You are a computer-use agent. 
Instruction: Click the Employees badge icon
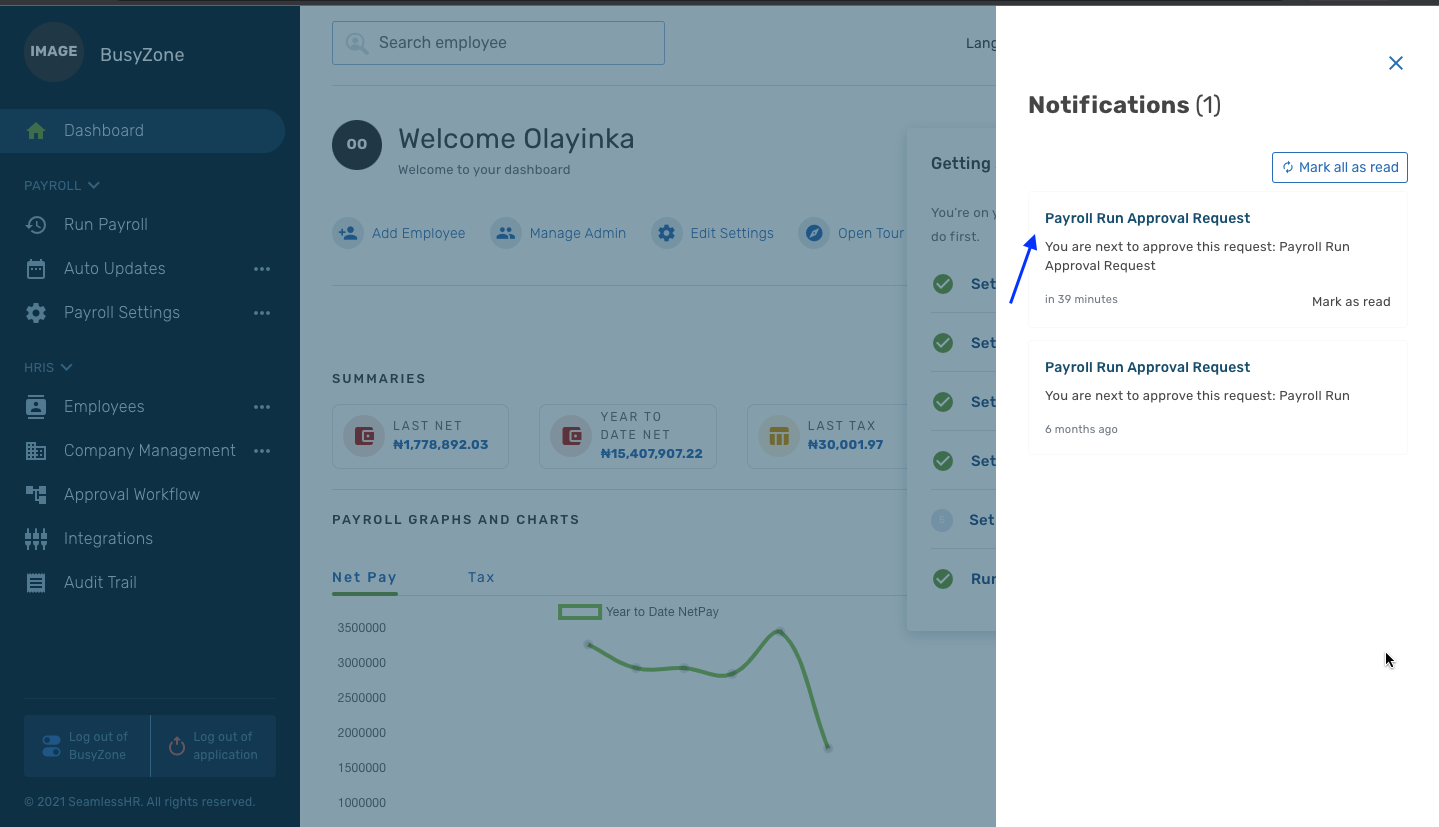point(36,407)
